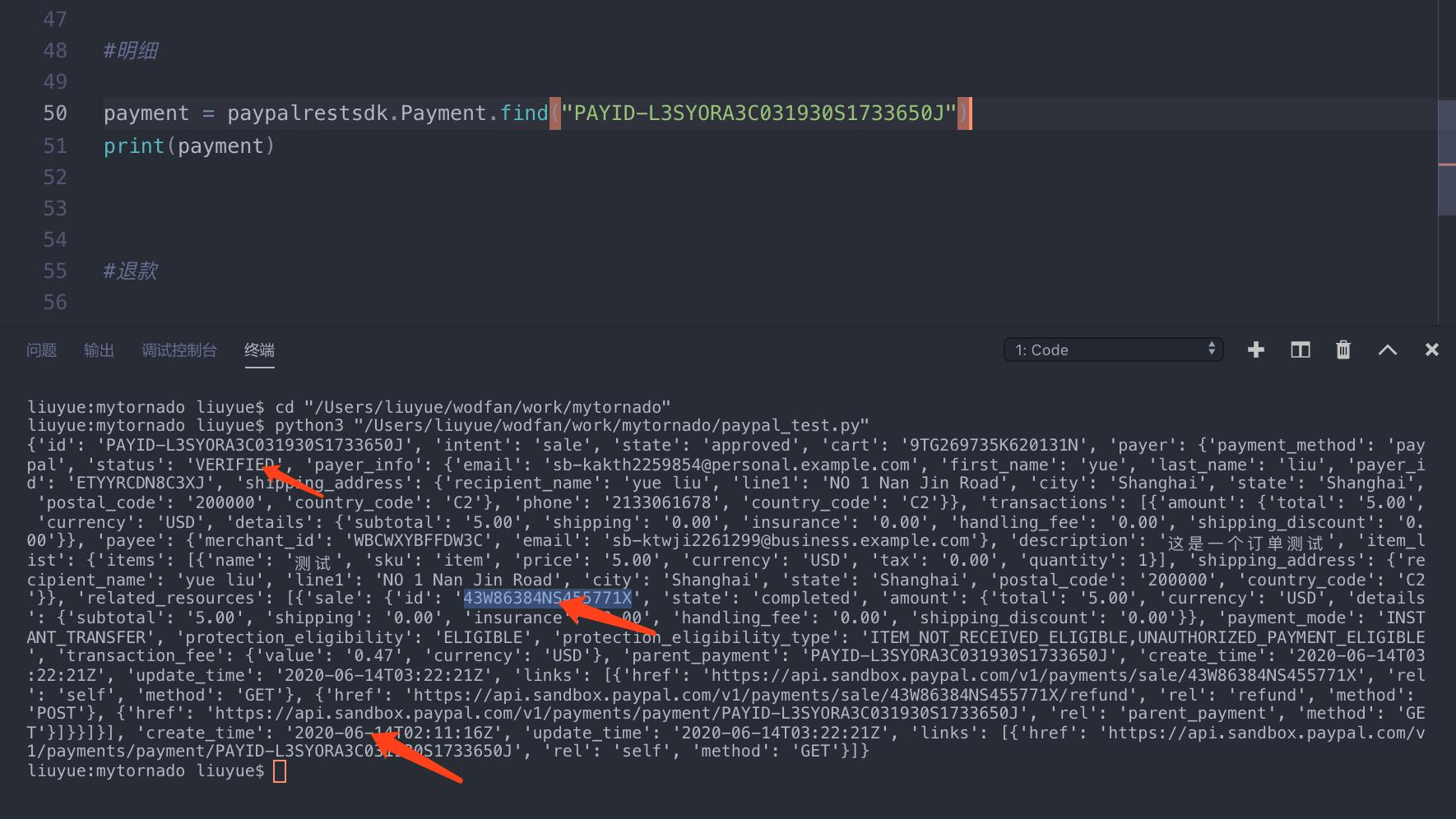The width and height of the screenshot is (1456, 819).
Task: Open the "1: Code" terminal selector dropdown
Action: 1102,349
